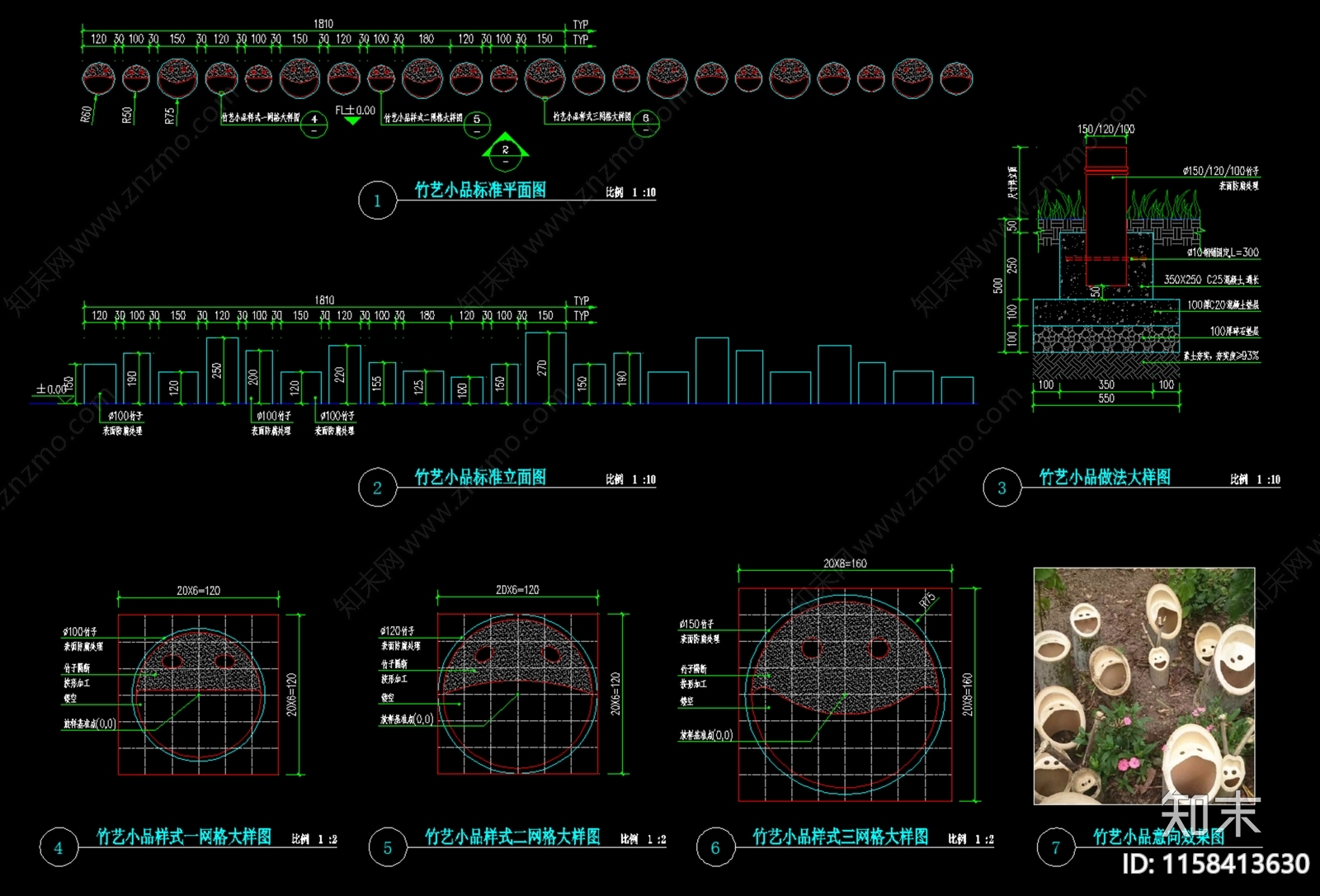Click the ø10 steel pin L=300 annotation
1320x896 pixels.
coord(1223,252)
